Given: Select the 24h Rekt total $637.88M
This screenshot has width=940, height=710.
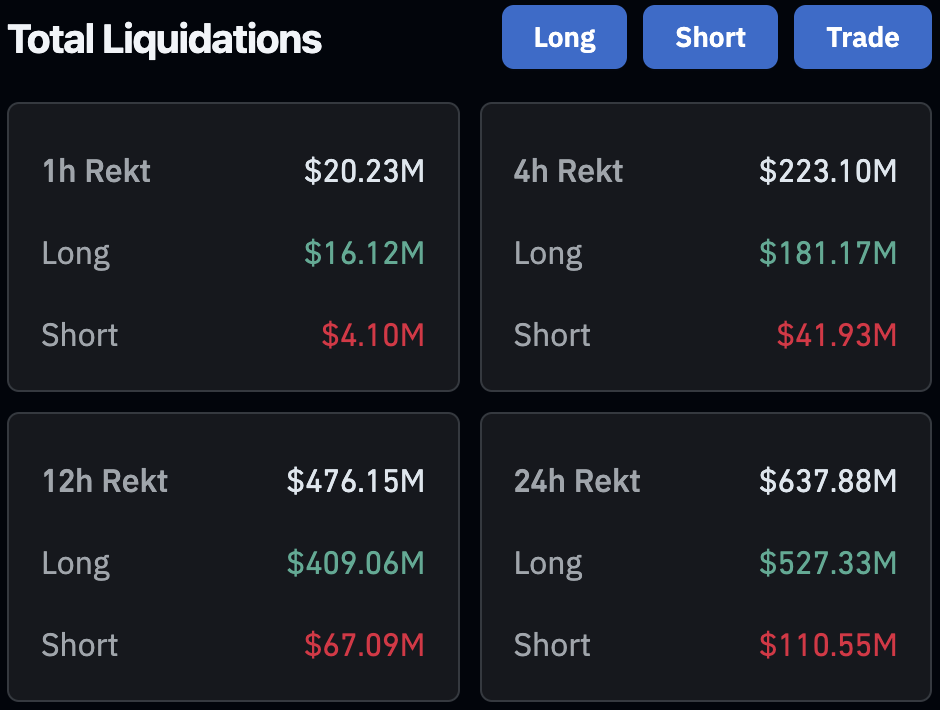Looking at the screenshot, I should 828,481.
